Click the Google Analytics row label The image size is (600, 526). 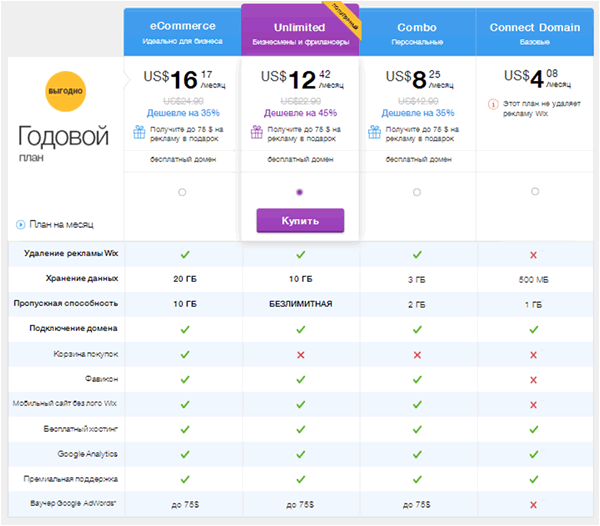[x=88, y=454]
